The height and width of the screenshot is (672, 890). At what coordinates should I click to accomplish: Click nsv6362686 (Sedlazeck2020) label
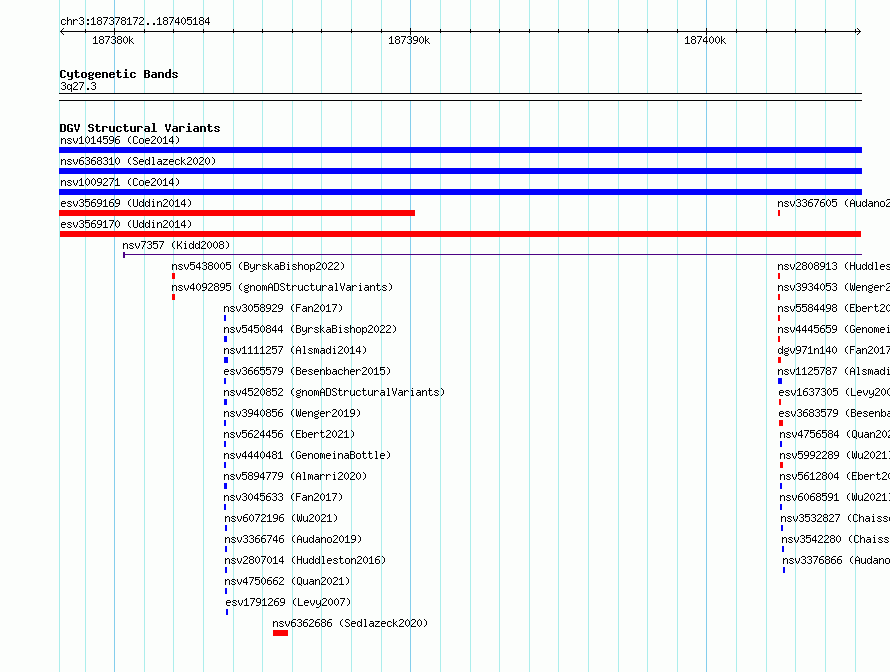pyautogui.click(x=350, y=623)
